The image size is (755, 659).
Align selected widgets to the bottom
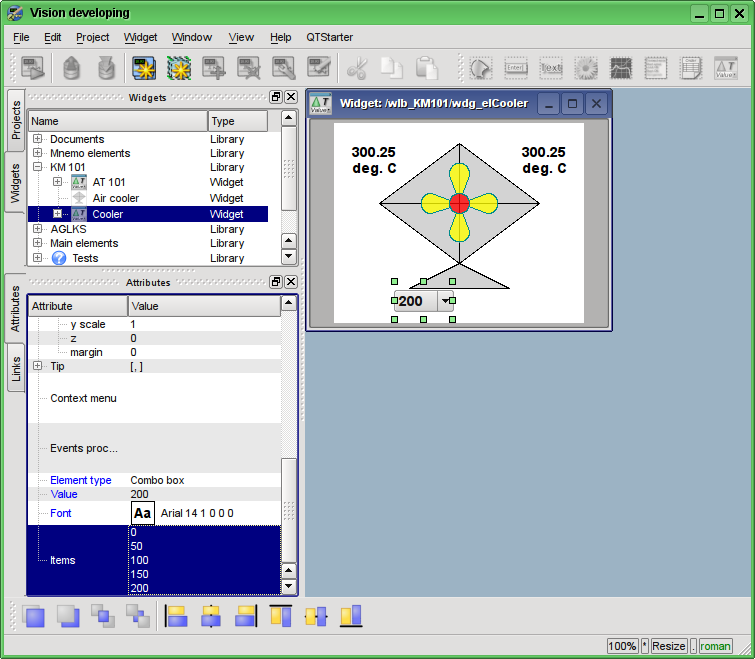(351, 616)
